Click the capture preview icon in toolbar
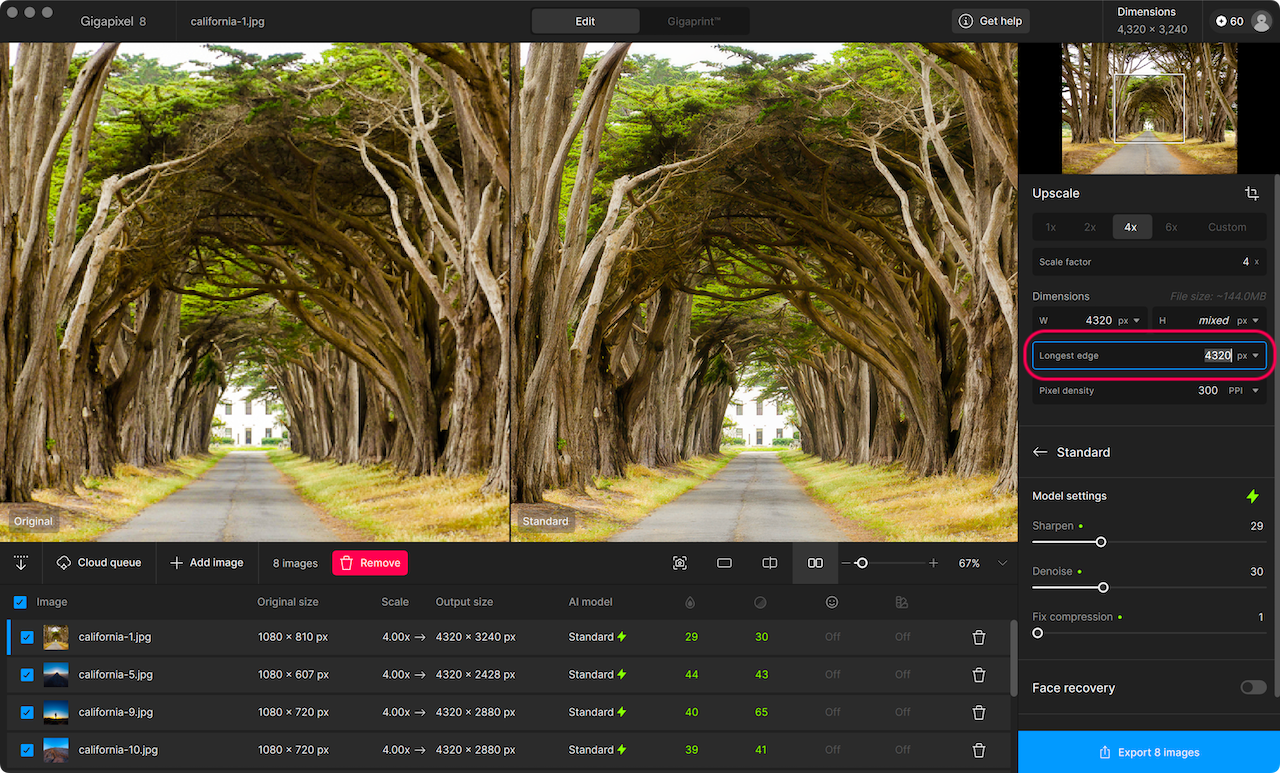Viewport: 1280px width, 773px height. [680, 563]
